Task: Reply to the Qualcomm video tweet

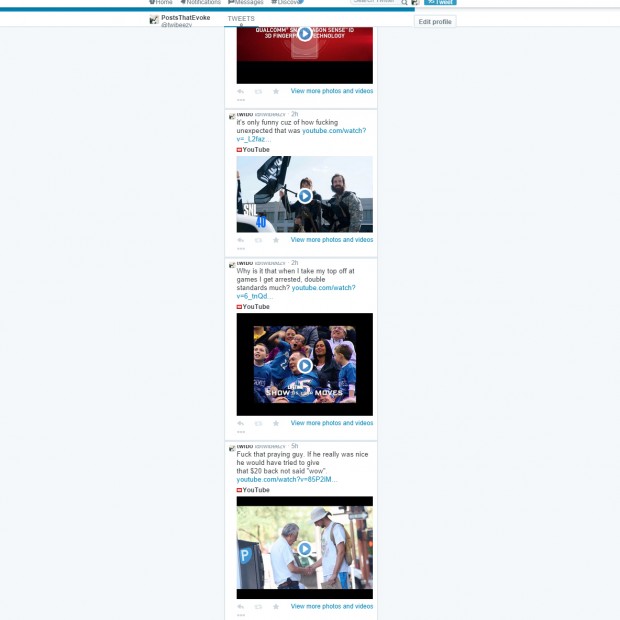Action: pyautogui.click(x=240, y=91)
